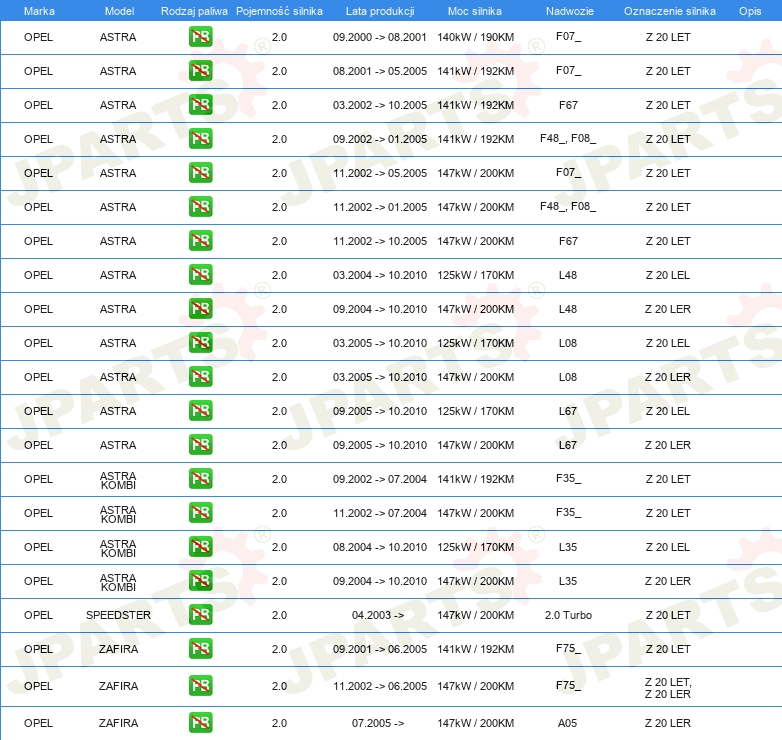Click the fuel icon in the Astra L08 Z 20 LER row
The width and height of the screenshot is (782, 740).
pos(200,376)
